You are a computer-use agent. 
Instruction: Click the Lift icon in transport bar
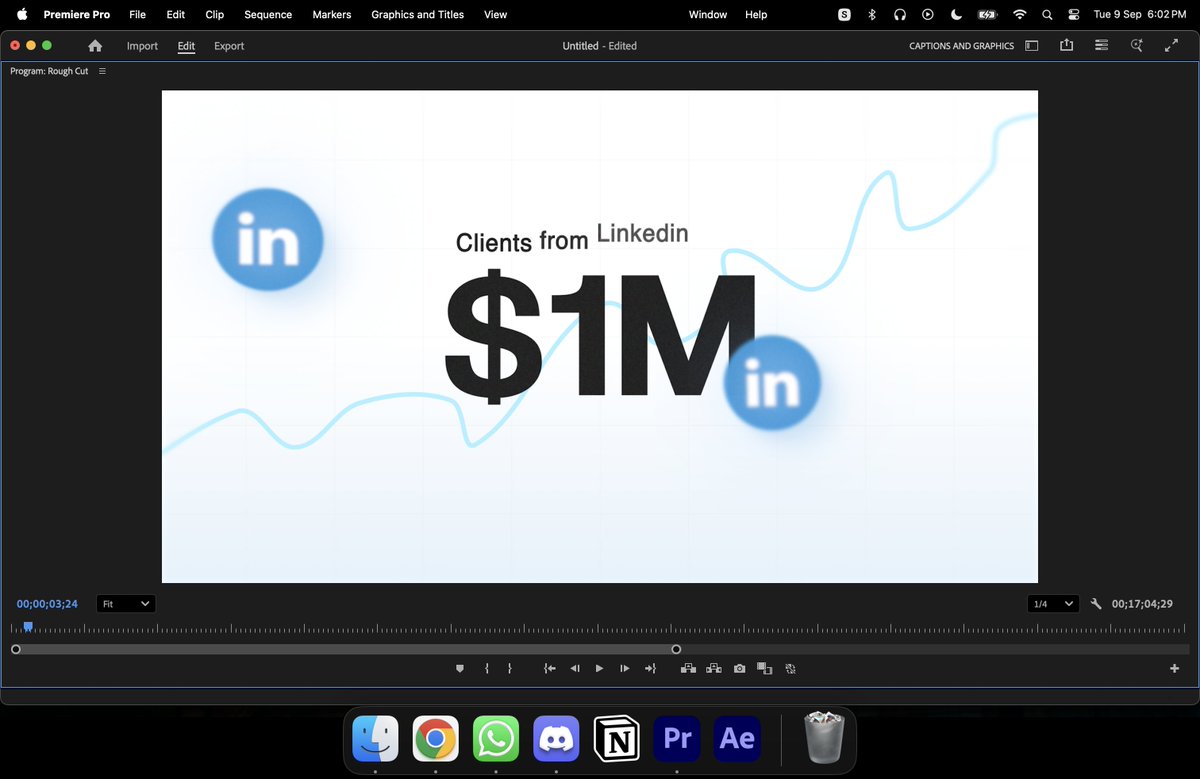pyautogui.click(x=689, y=668)
